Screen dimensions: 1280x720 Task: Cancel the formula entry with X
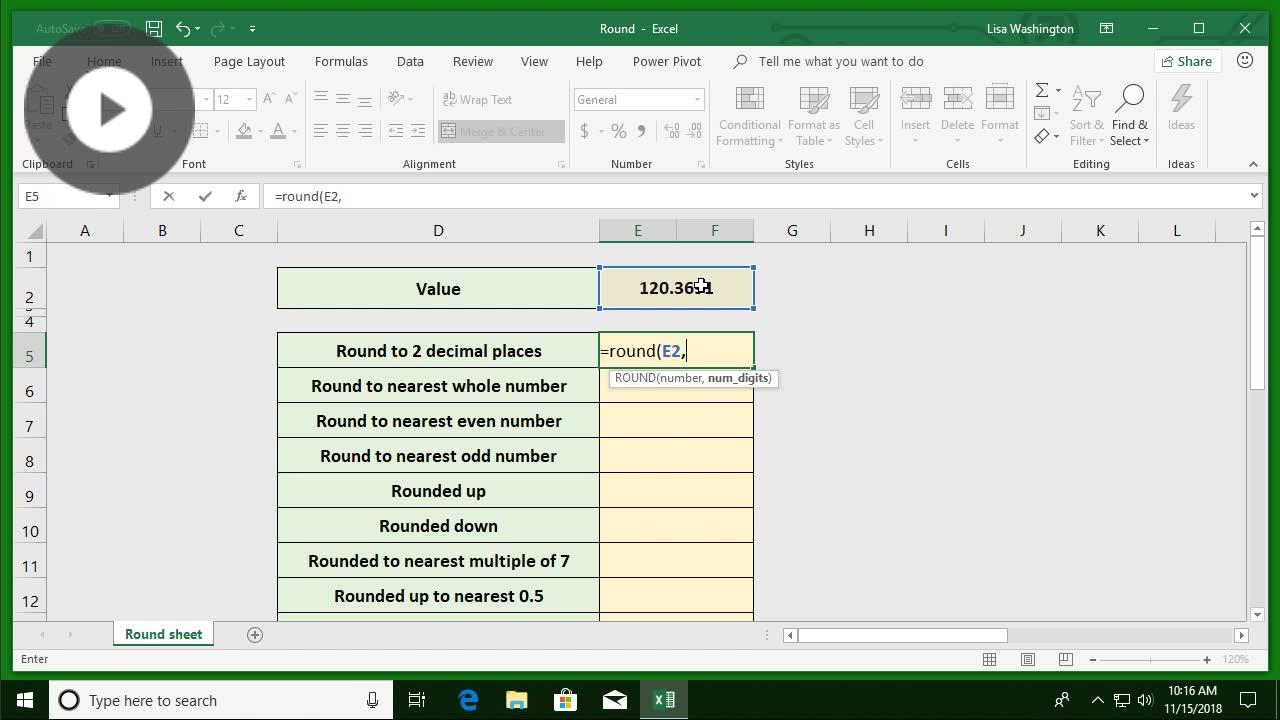[169, 196]
